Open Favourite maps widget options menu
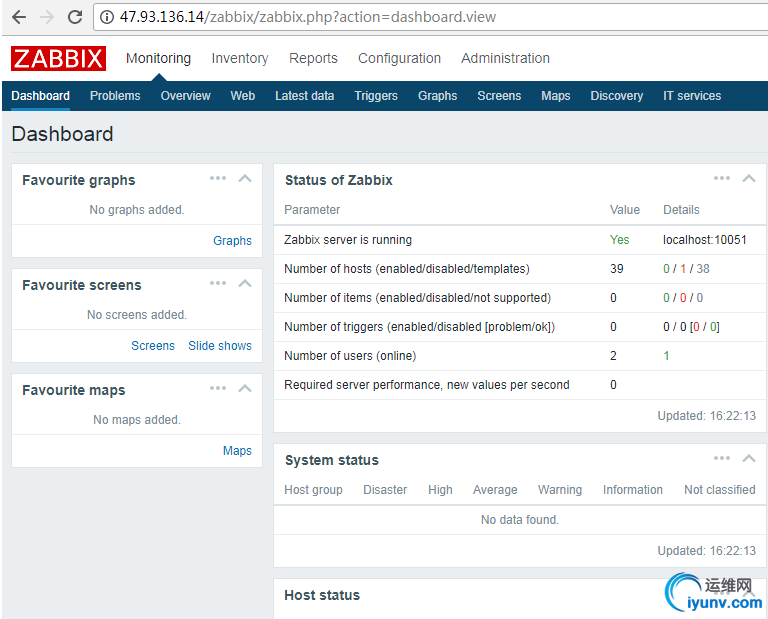Image resolution: width=768 pixels, height=619 pixels. 218,388
